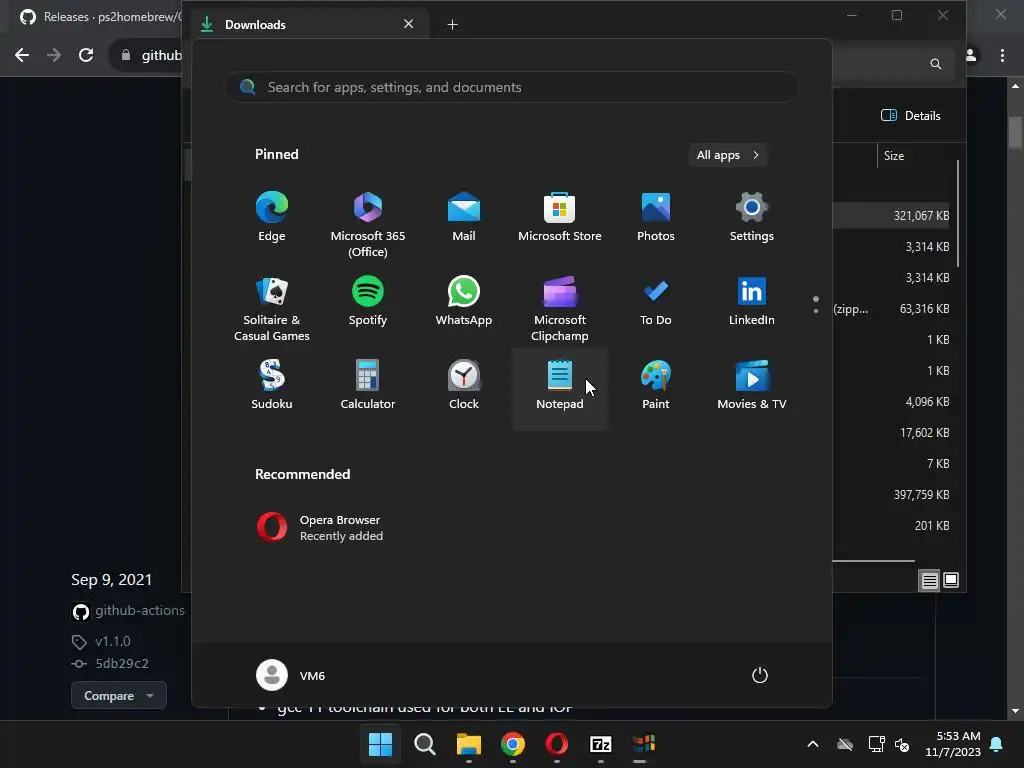Open the muted volume tray icon
The image size is (1024, 768).
coord(902,744)
